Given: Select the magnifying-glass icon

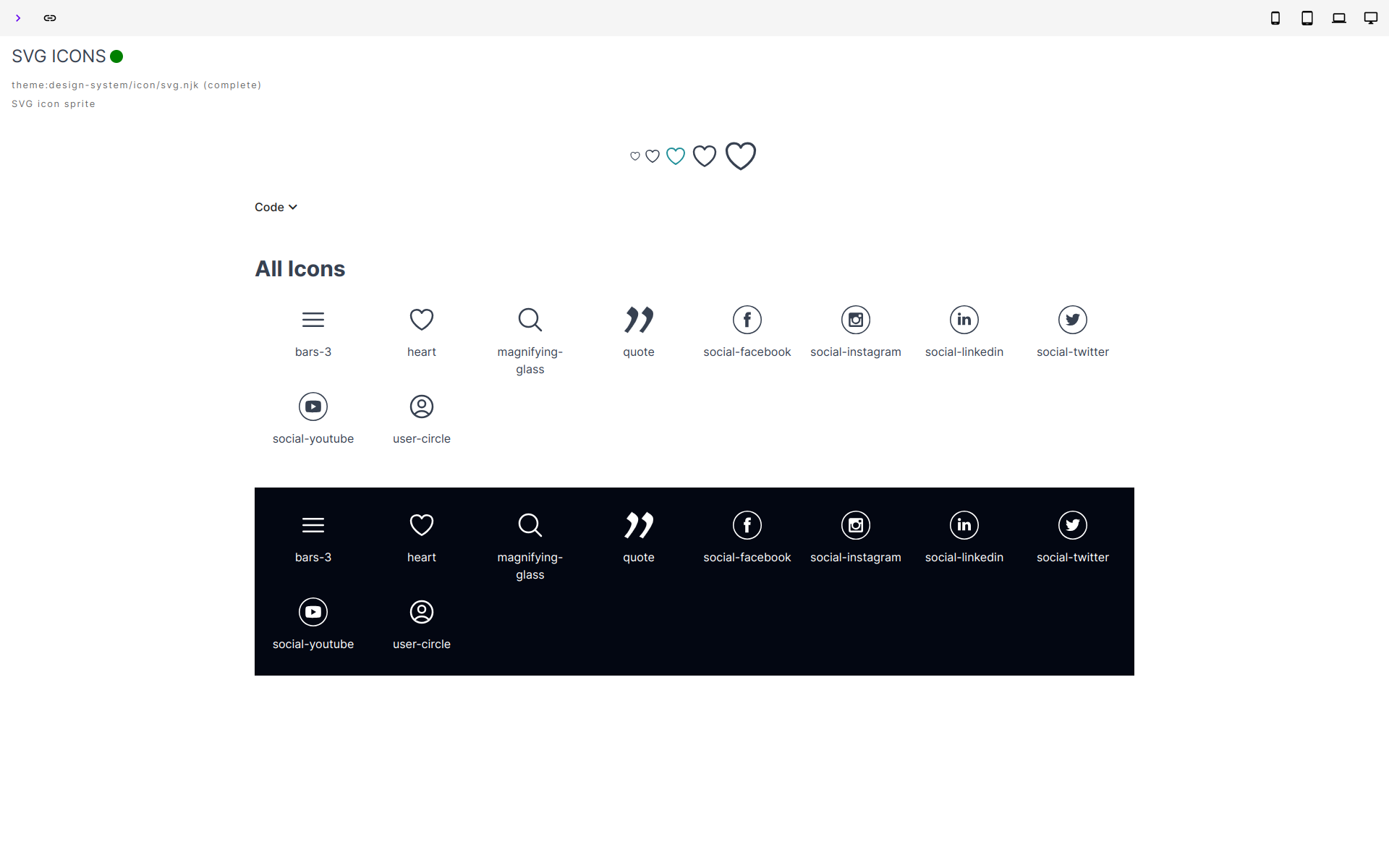Looking at the screenshot, I should pos(529,319).
